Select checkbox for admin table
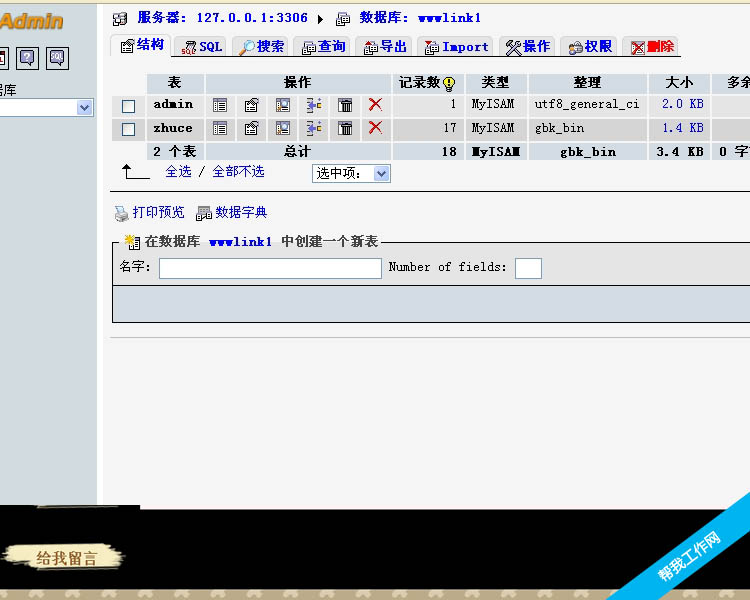Image resolution: width=750 pixels, height=600 pixels. tap(128, 106)
